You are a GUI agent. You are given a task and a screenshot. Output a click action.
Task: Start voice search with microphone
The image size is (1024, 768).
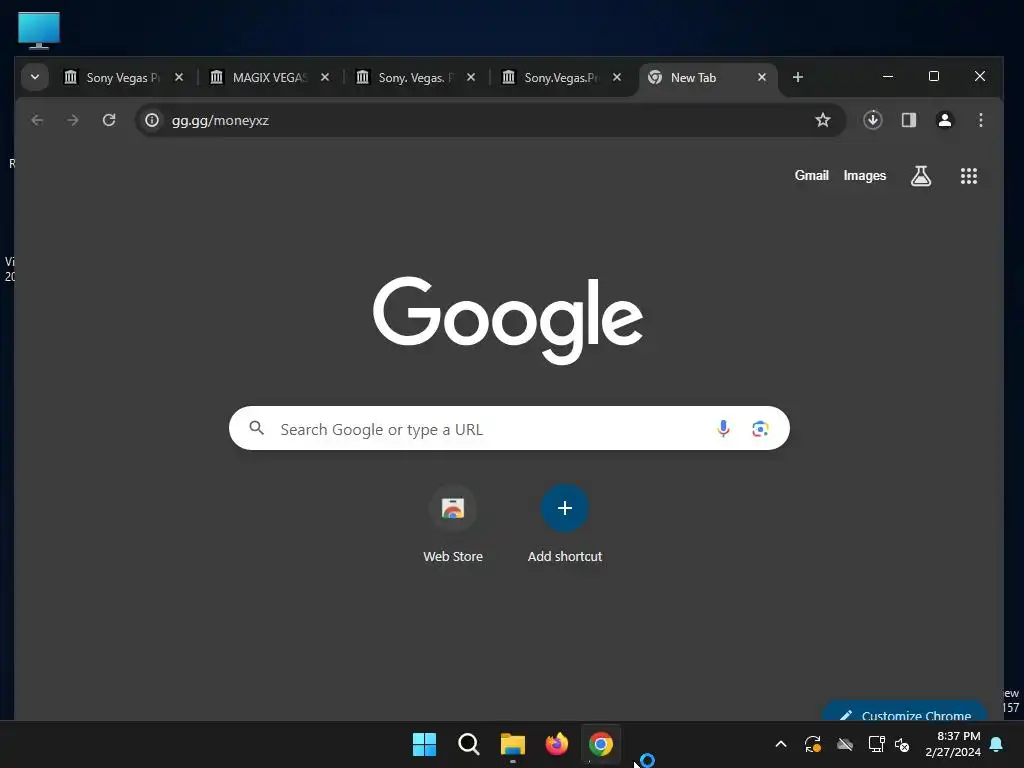(723, 428)
